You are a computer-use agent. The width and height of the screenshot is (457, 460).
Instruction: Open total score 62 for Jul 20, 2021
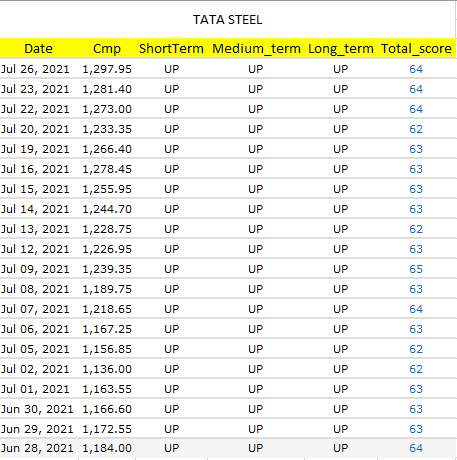[x=416, y=129]
